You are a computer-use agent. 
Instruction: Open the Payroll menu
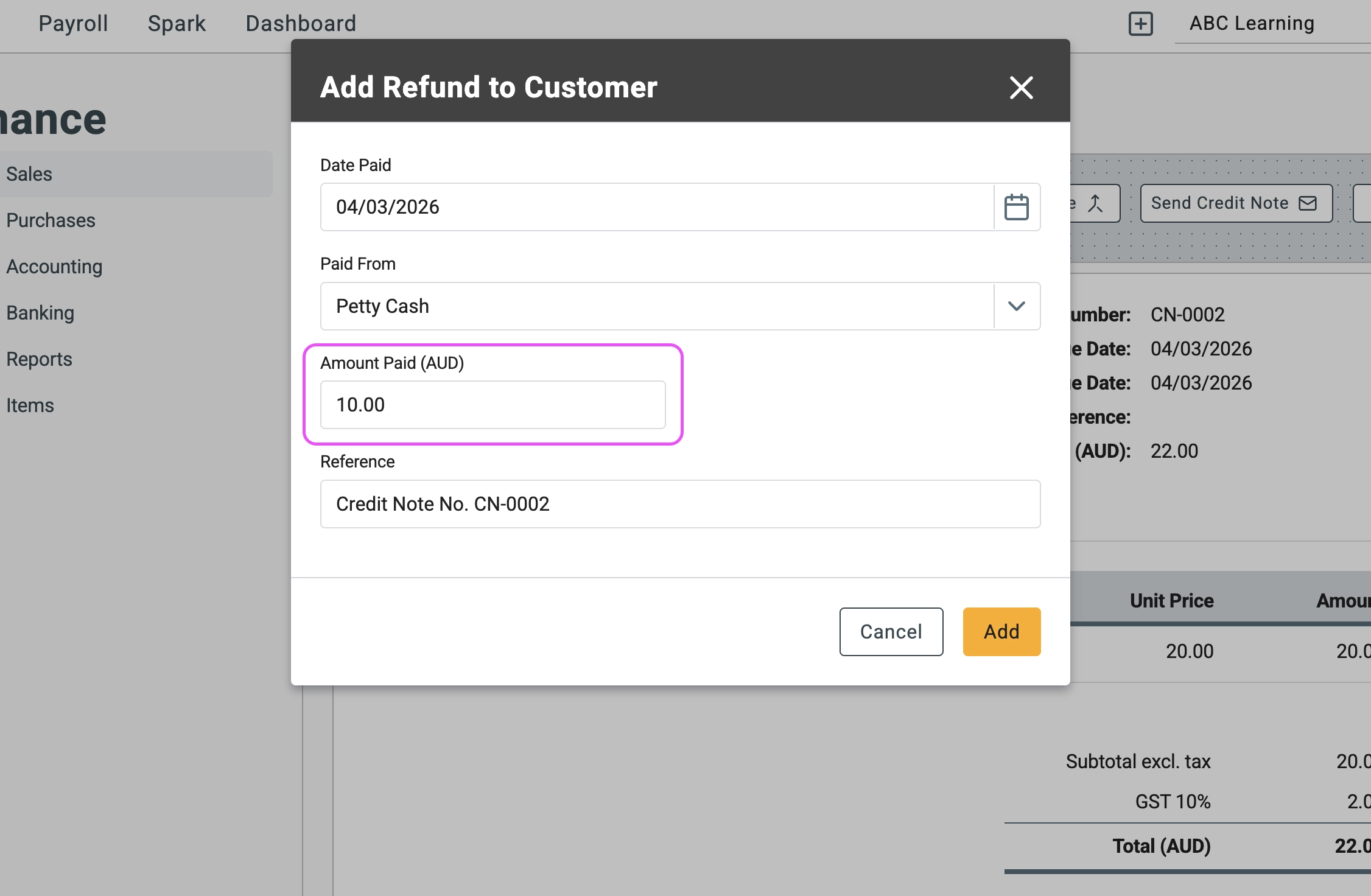click(72, 23)
